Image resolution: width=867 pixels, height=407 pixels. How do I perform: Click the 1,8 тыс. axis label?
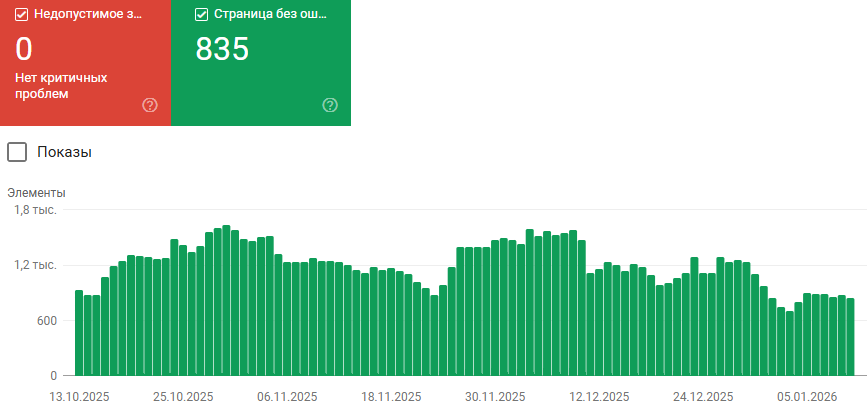pos(35,210)
